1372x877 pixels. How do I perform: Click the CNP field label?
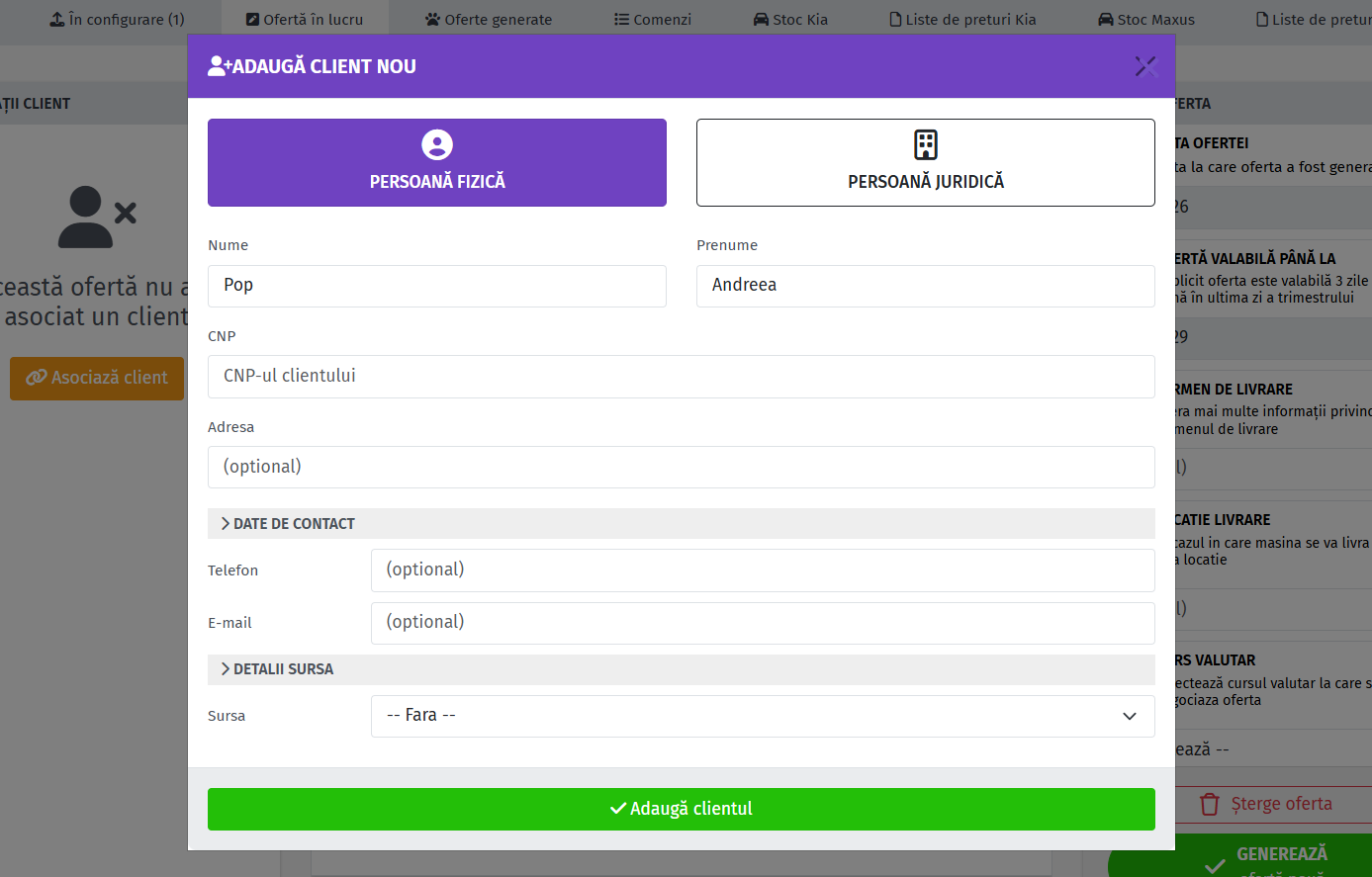(x=222, y=336)
